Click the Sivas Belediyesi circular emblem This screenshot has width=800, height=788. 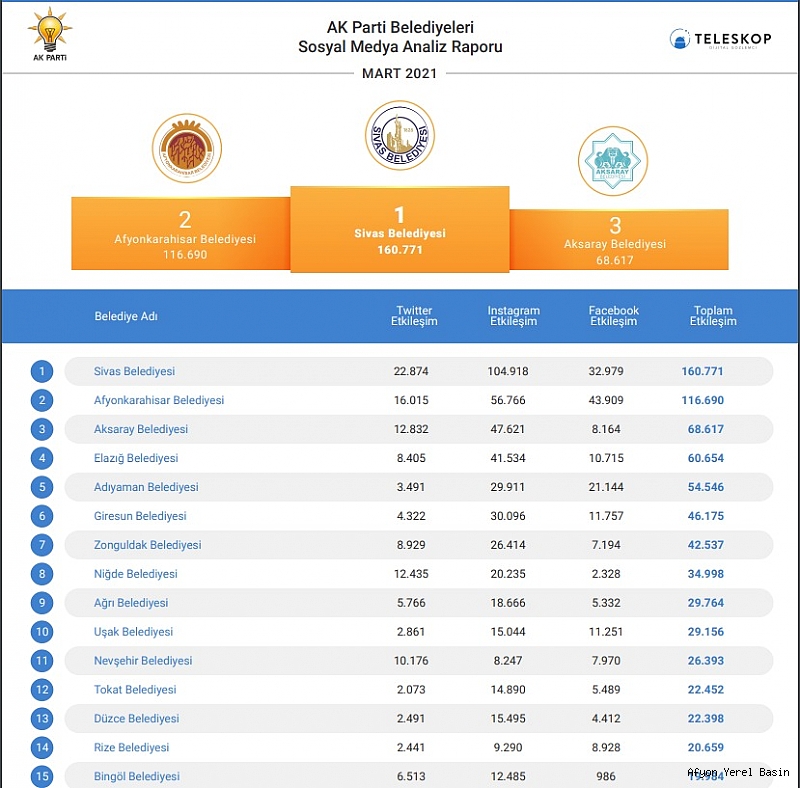click(400, 136)
